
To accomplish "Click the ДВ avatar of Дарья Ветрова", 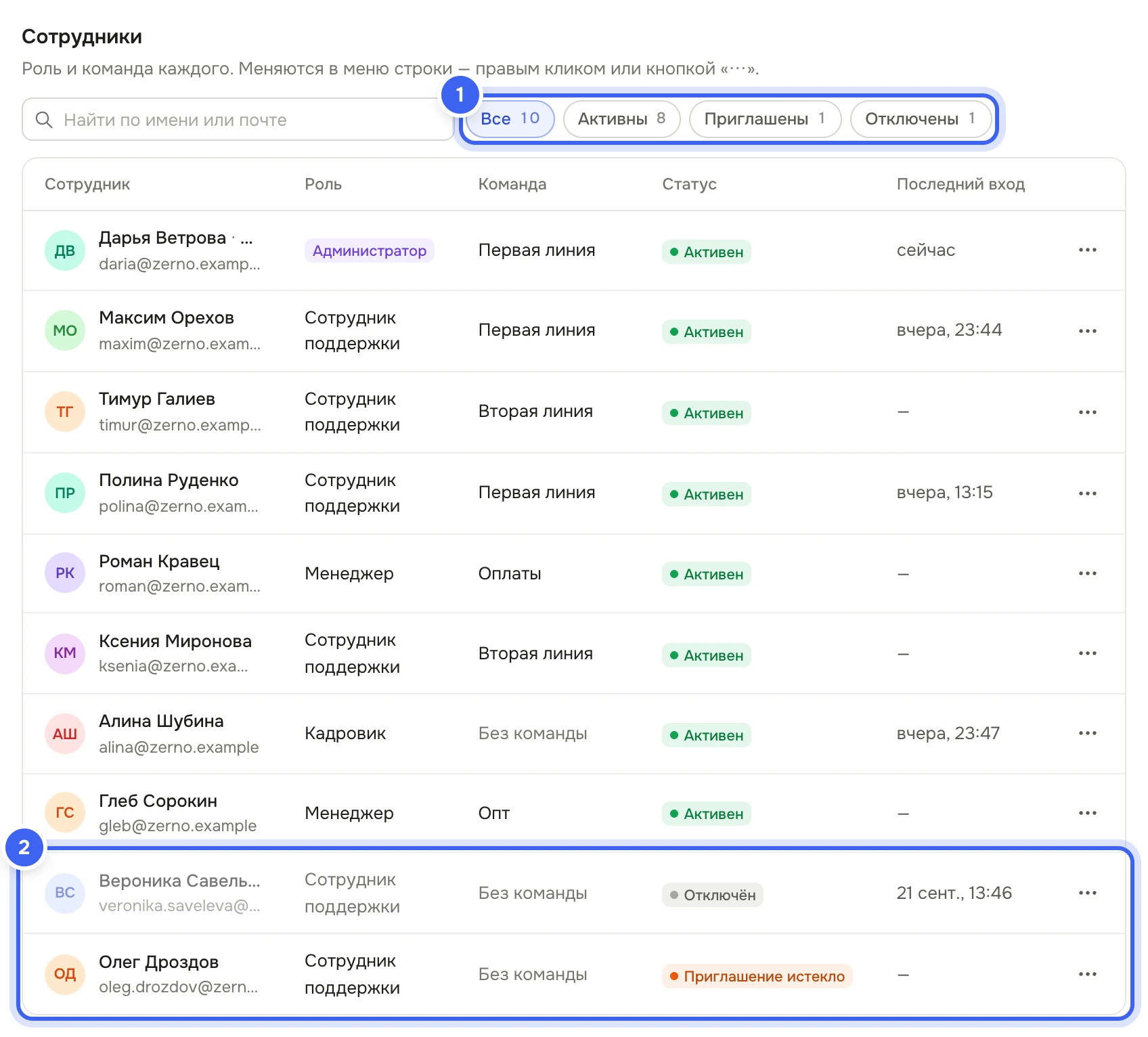I will pyautogui.click(x=65, y=250).
